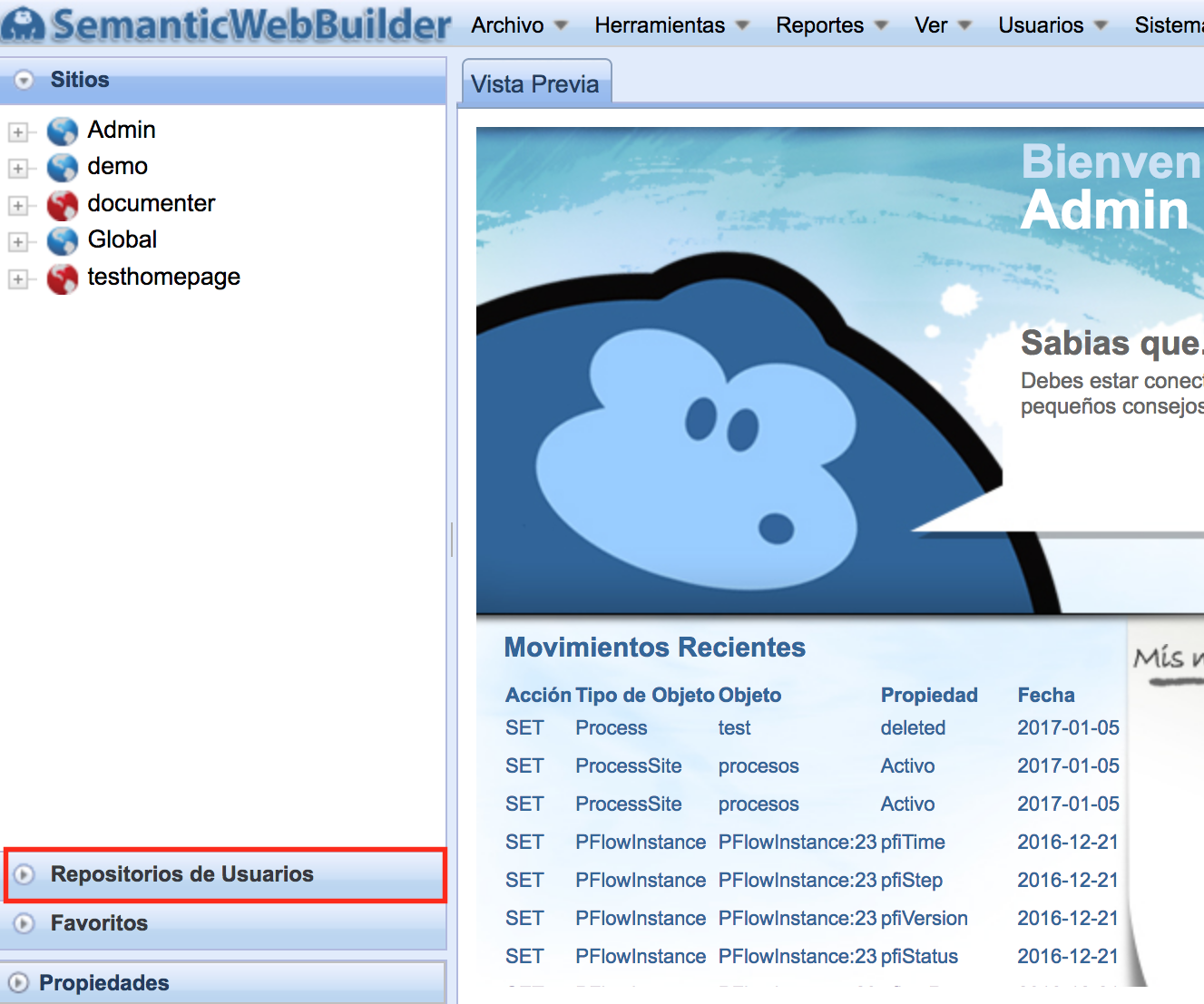Image resolution: width=1204 pixels, height=1004 pixels.
Task: Click the pfiTime property cell
Action: [913, 842]
